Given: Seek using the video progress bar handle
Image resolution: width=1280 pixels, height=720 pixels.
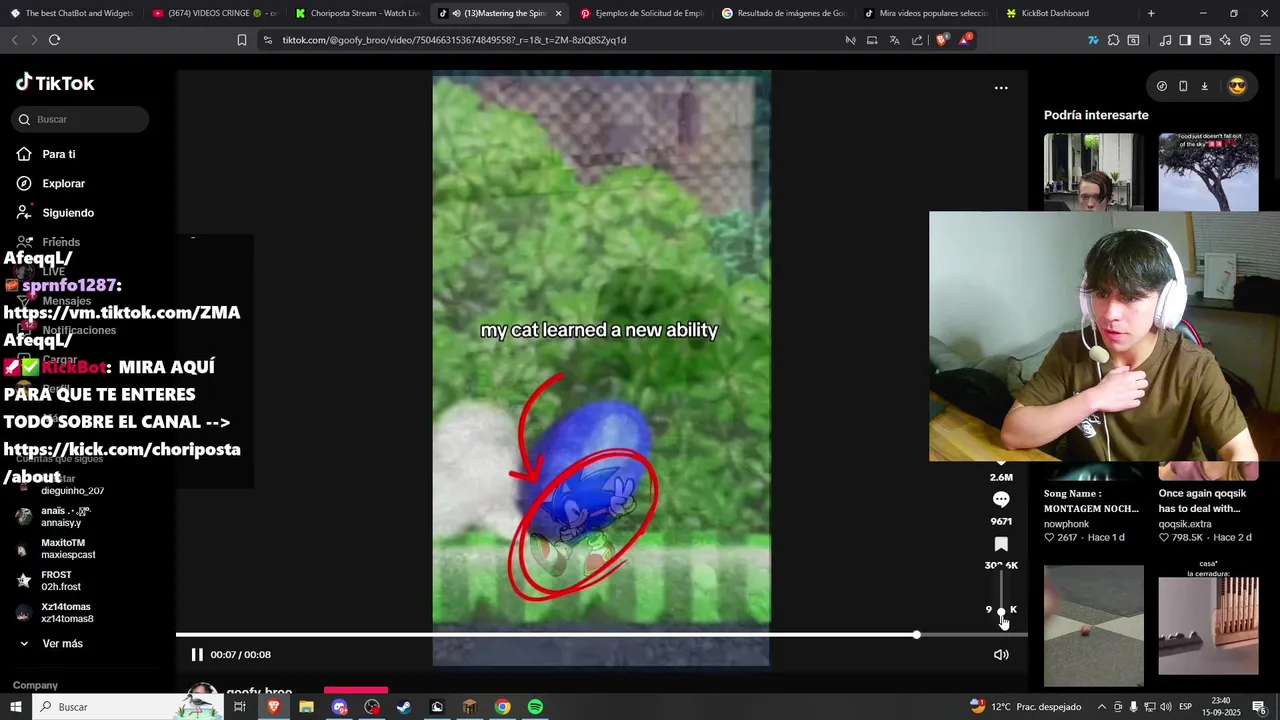Looking at the screenshot, I should click(x=916, y=635).
